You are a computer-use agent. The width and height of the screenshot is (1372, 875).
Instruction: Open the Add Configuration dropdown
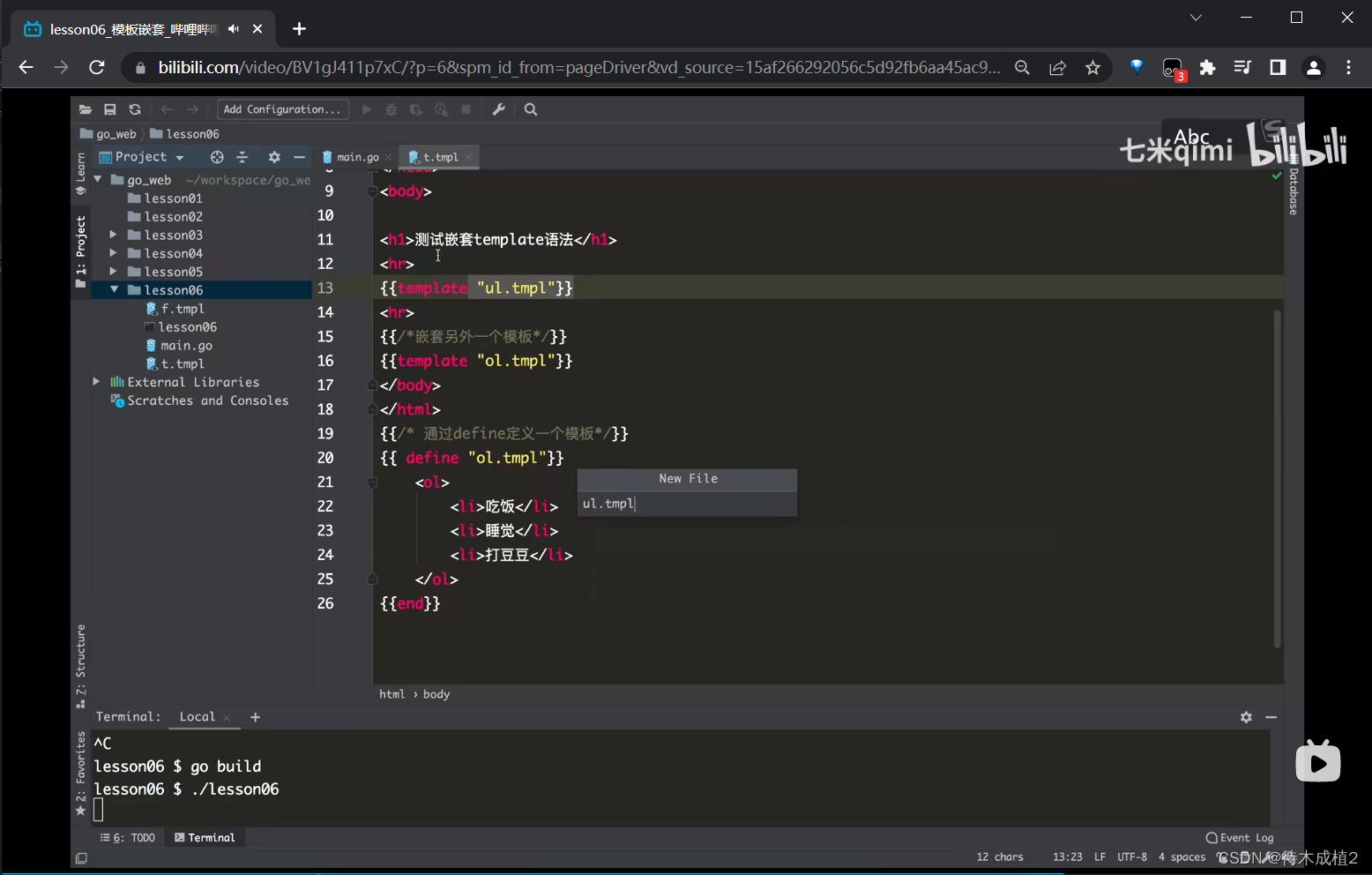pos(283,109)
